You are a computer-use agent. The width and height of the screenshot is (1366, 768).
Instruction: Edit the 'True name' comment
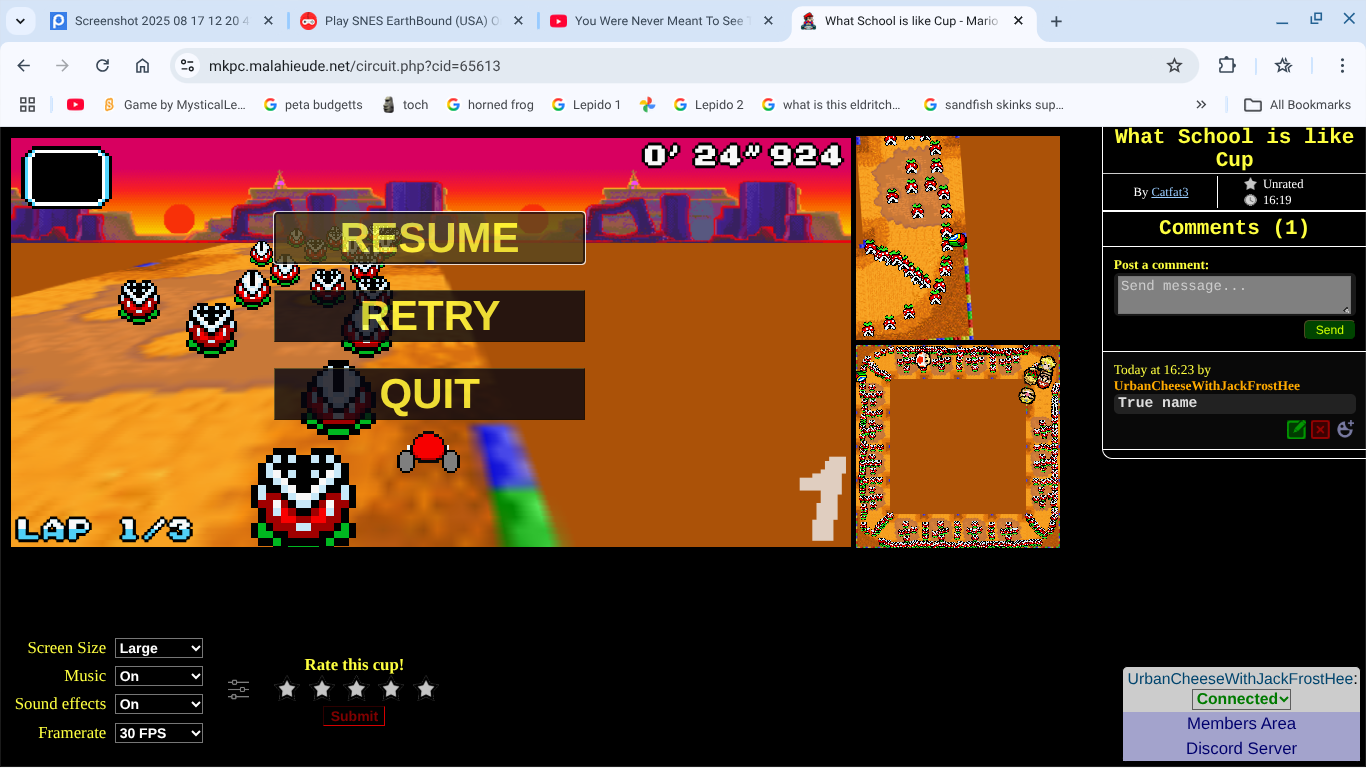click(1296, 429)
